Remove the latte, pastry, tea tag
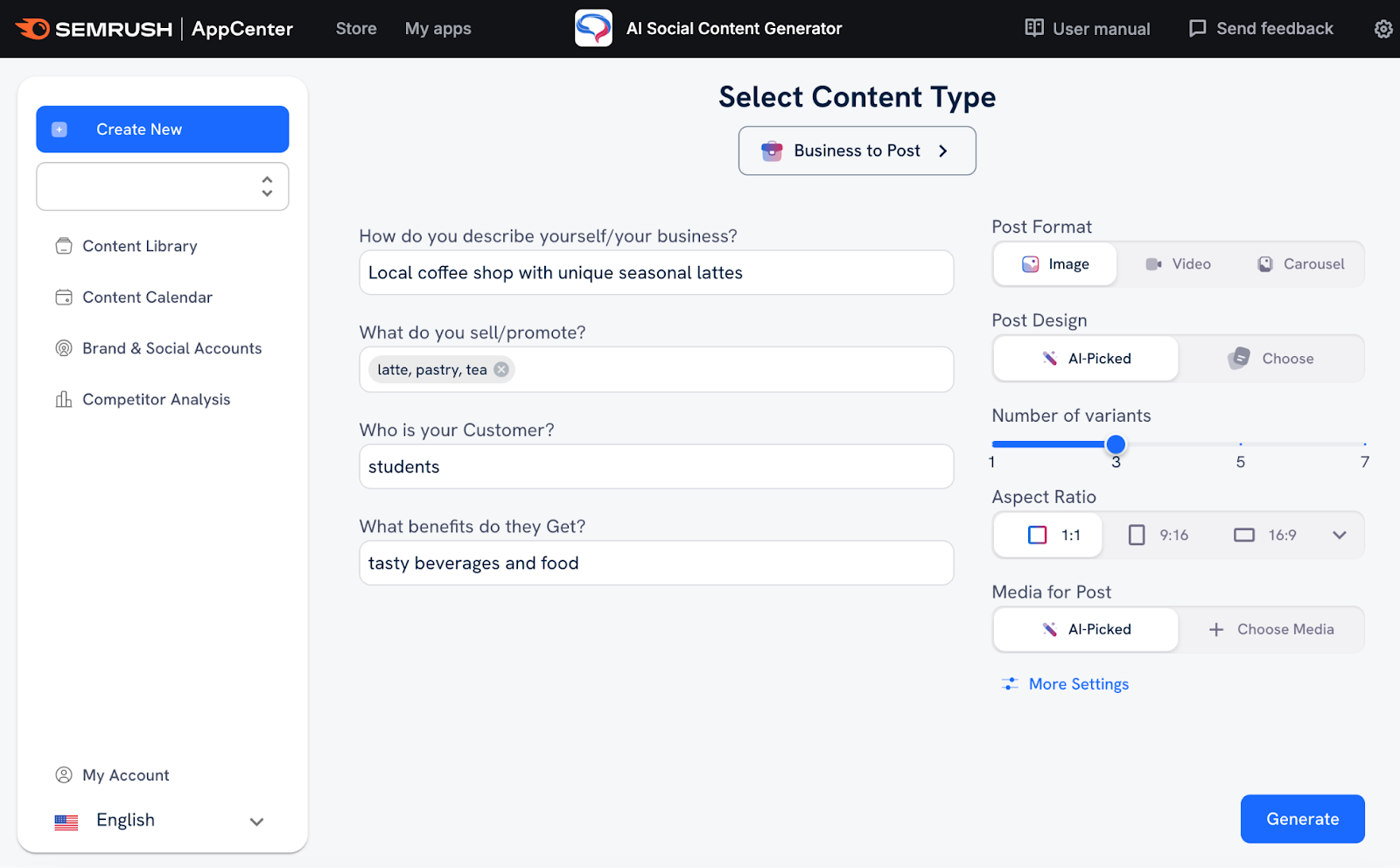Image resolution: width=1400 pixels, height=868 pixels. [500, 369]
